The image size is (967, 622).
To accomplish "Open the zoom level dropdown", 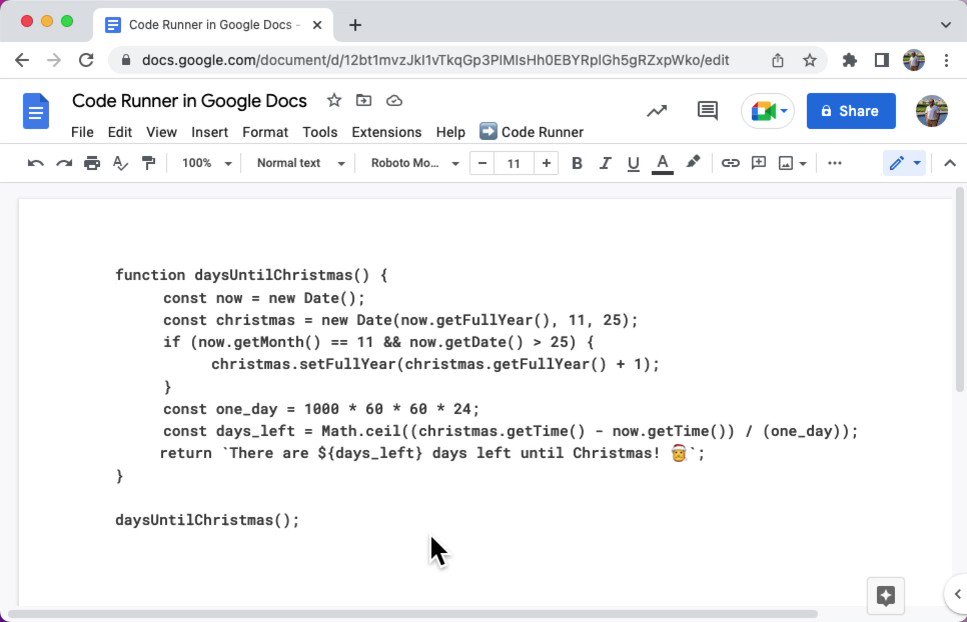I will (x=203, y=162).
